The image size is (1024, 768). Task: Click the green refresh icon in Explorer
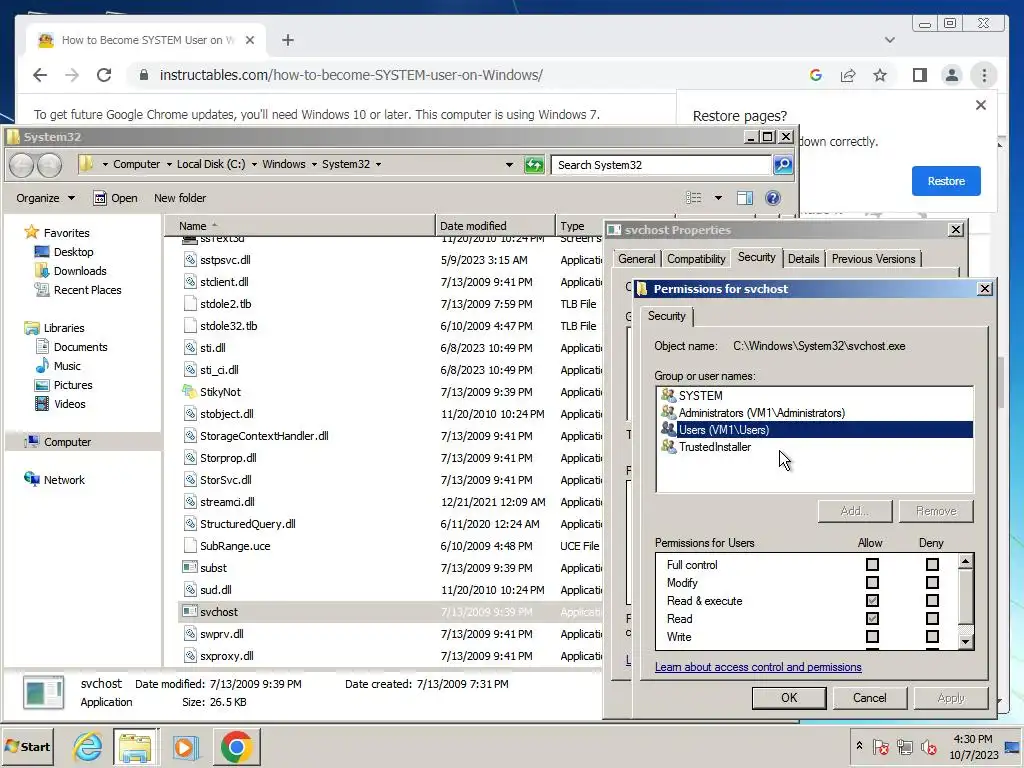tap(534, 165)
